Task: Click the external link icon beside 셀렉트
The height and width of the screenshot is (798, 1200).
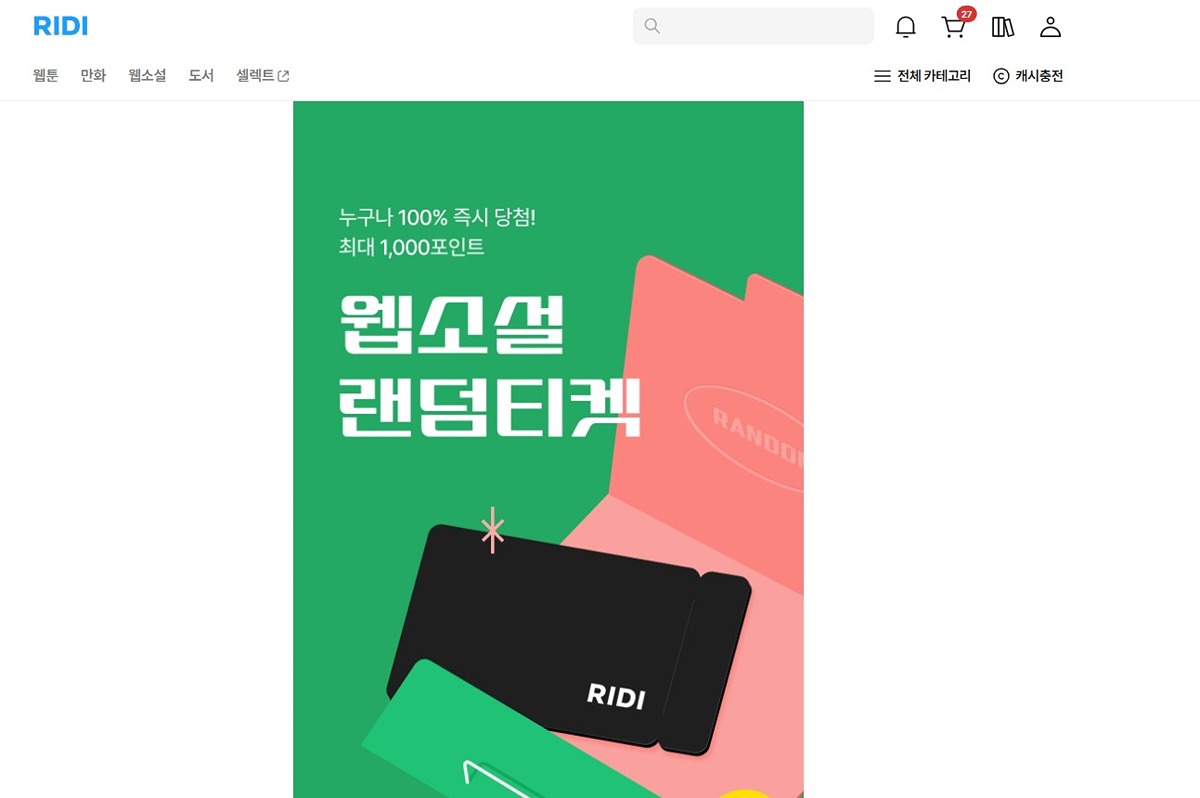Action: point(283,76)
